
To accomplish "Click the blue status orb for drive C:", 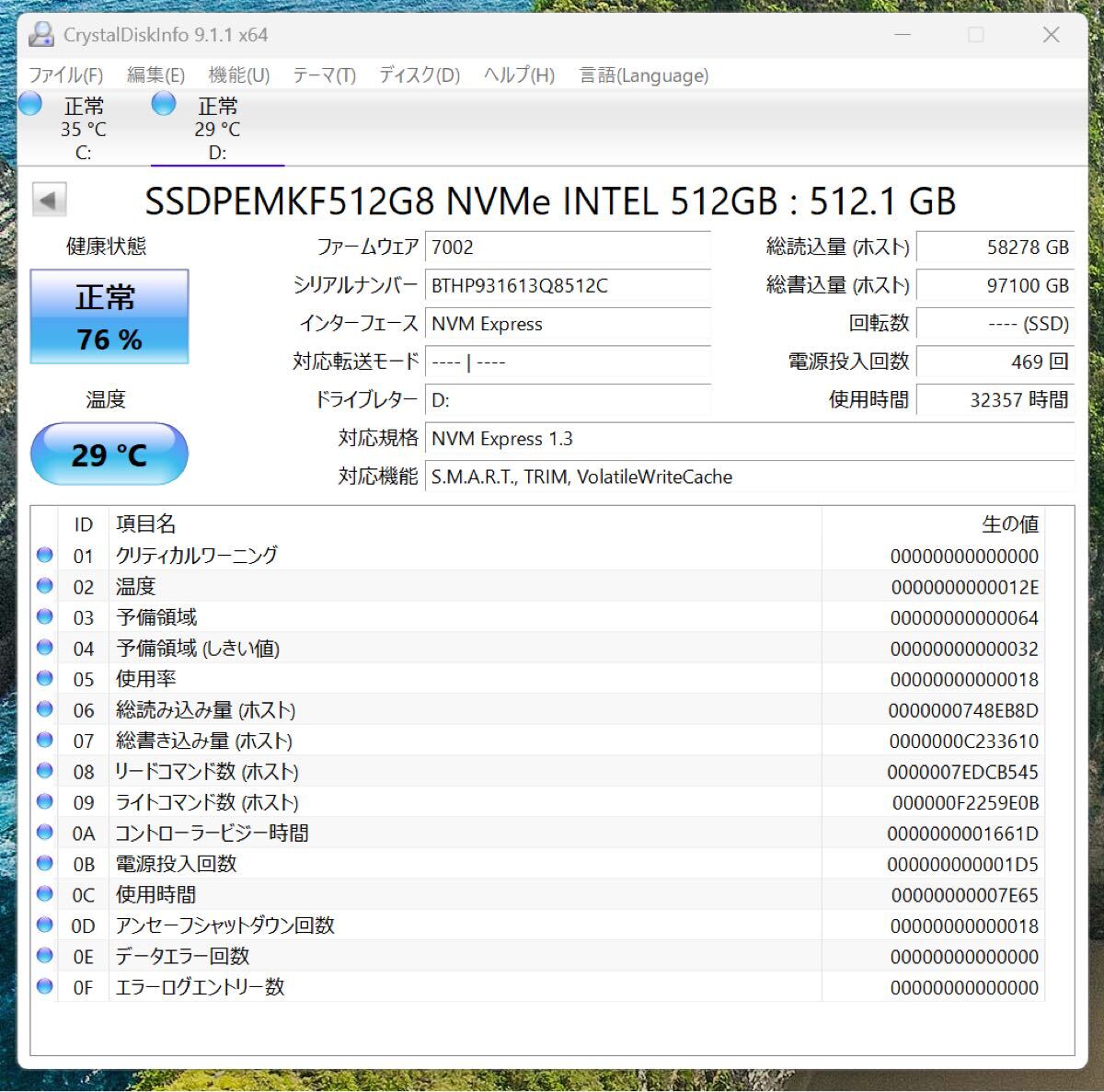I will pos(30,104).
